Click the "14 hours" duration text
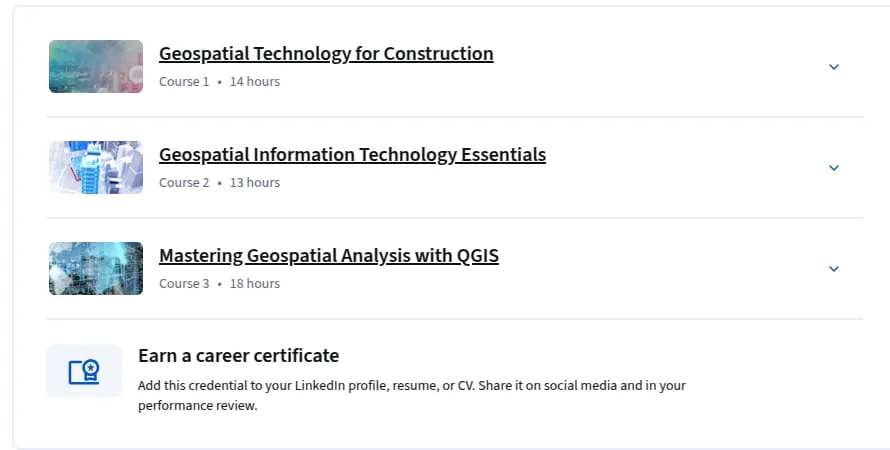 [x=254, y=82]
